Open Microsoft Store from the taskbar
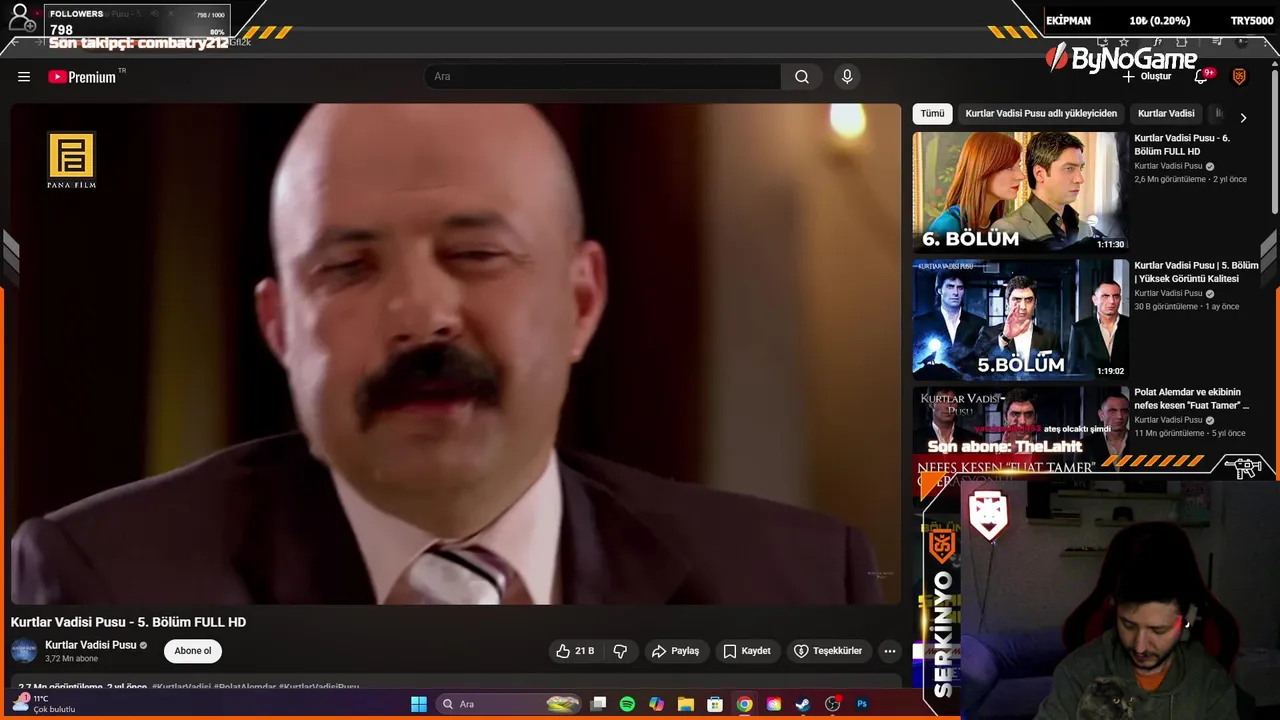The width and height of the screenshot is (1280, 720). [x=715, y=704]
